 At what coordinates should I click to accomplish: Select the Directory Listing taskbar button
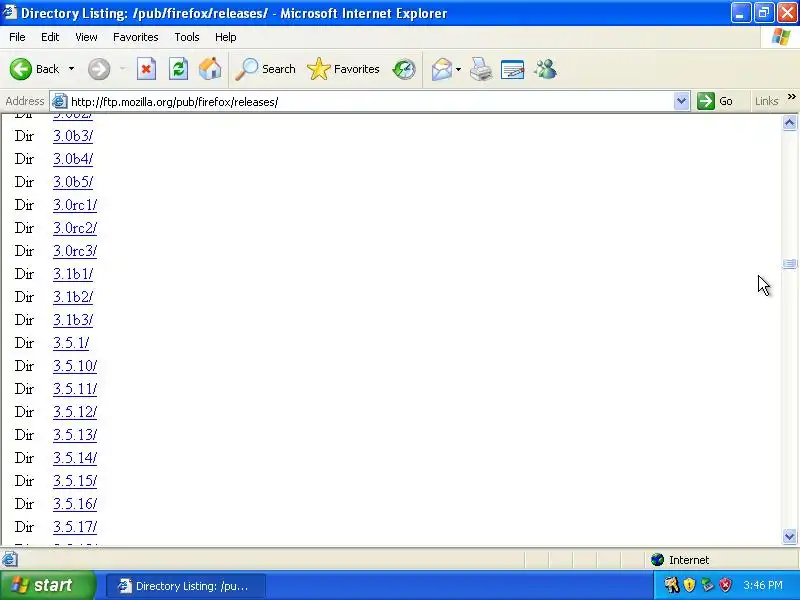(186, 586)
